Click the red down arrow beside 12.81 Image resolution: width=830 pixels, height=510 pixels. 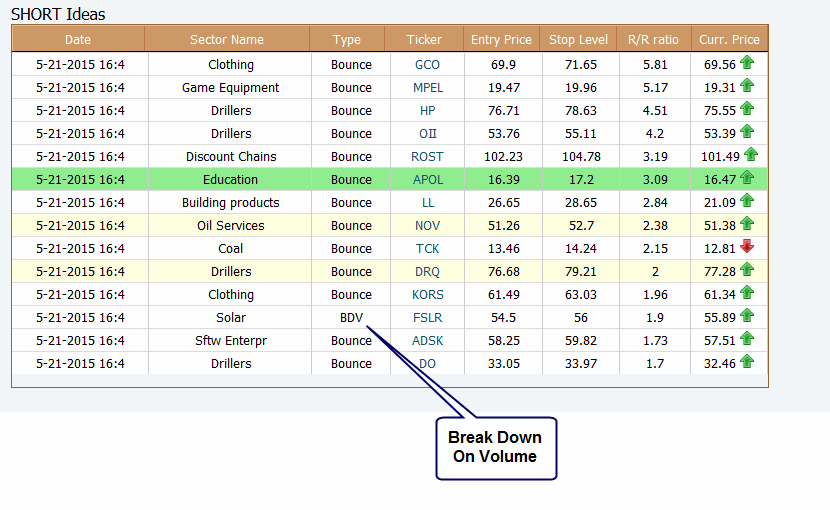(x=747, y=246)
